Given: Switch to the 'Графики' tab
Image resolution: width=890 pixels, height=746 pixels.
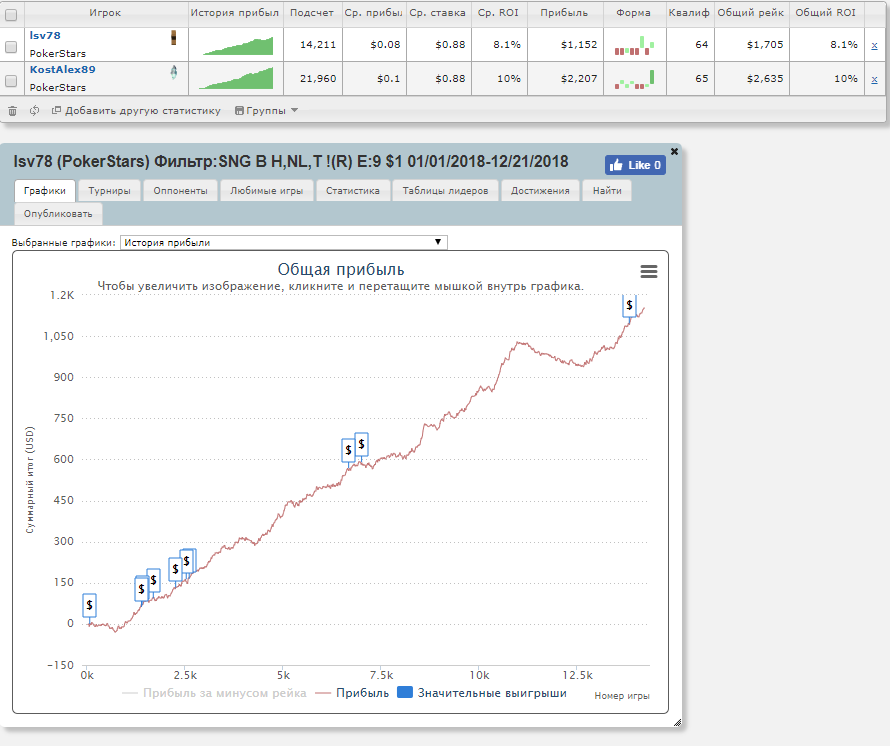Looking at the screenshot, I should [x=45, y=191].
